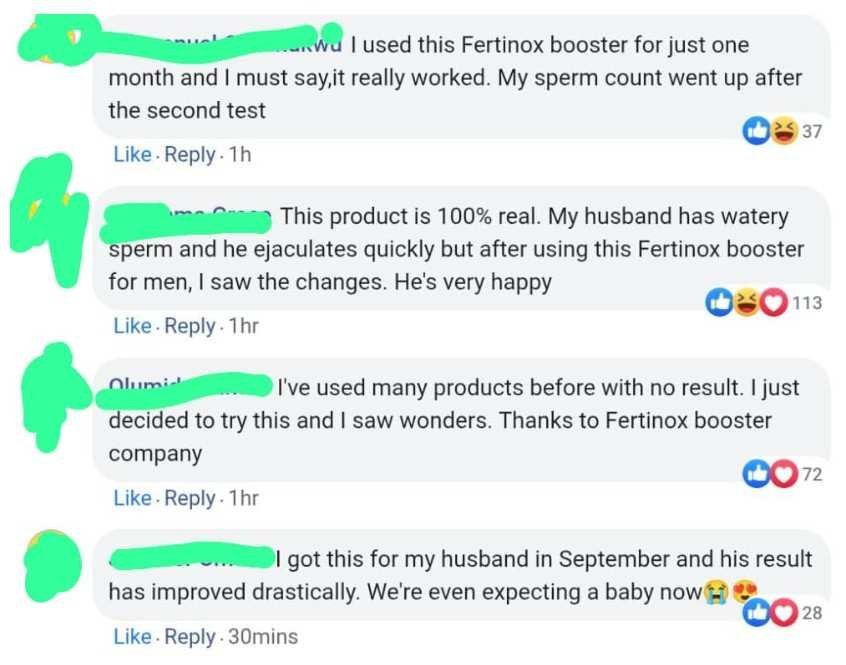
Task: Click the laughing emoji on the 113-reaction comment
Action: click(x=746, y=303)
